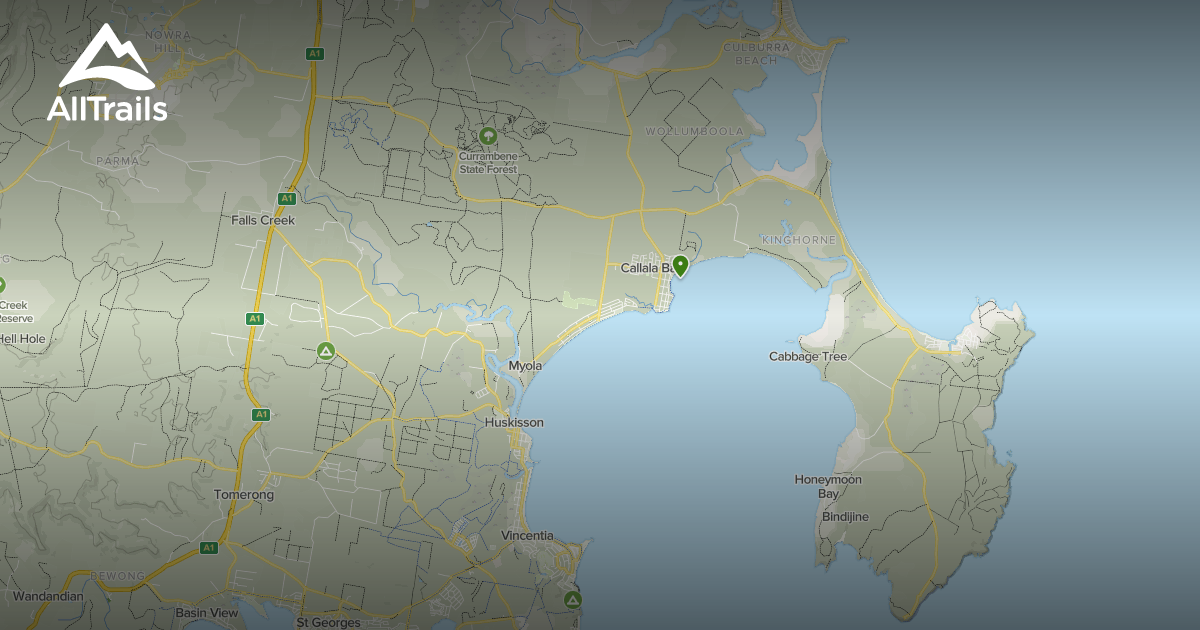Click the A1 highway shield near Tomerong
The width and height of the screenshot is (1200, 630).
point(261,414)
